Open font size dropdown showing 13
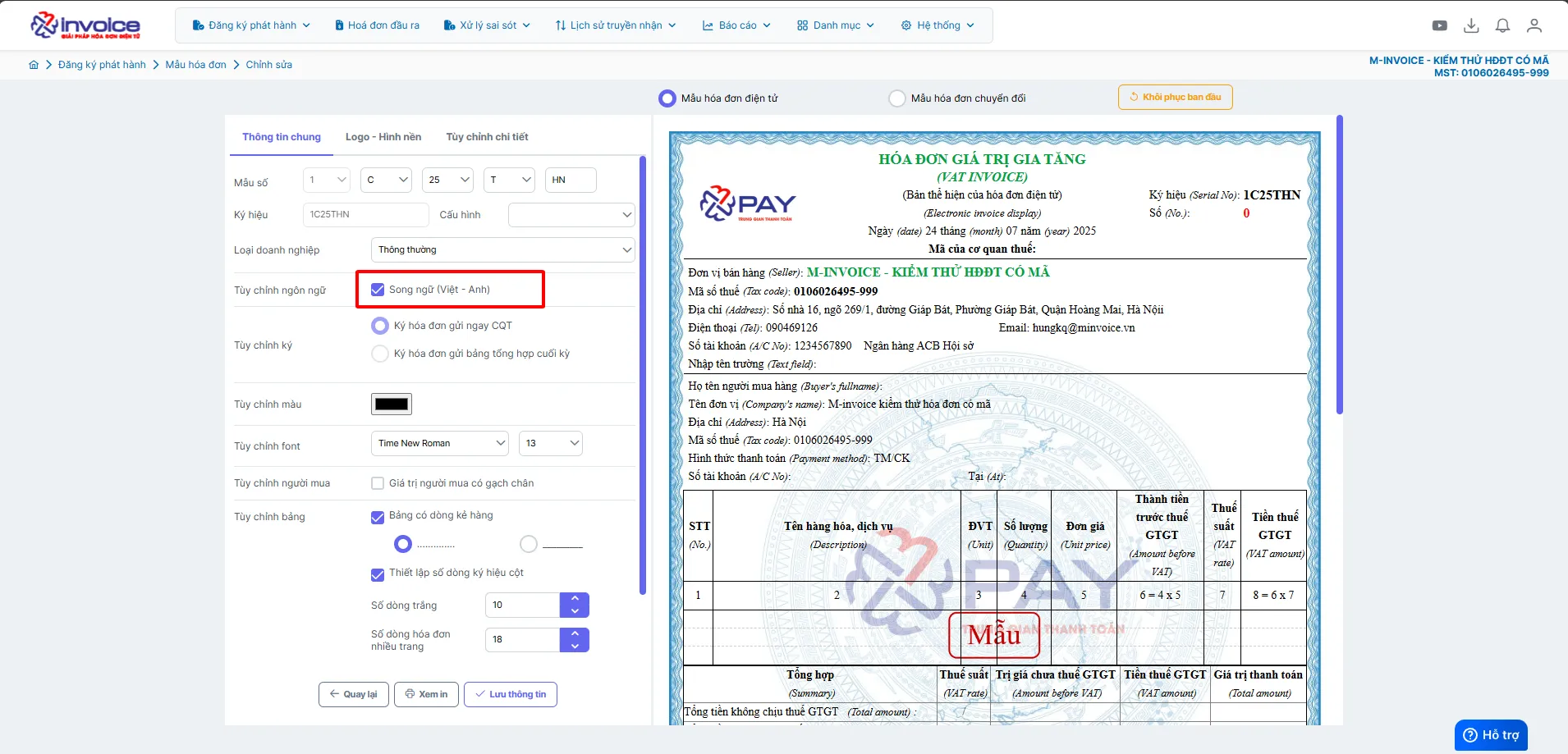1568x754 pixels. [551, 443]
